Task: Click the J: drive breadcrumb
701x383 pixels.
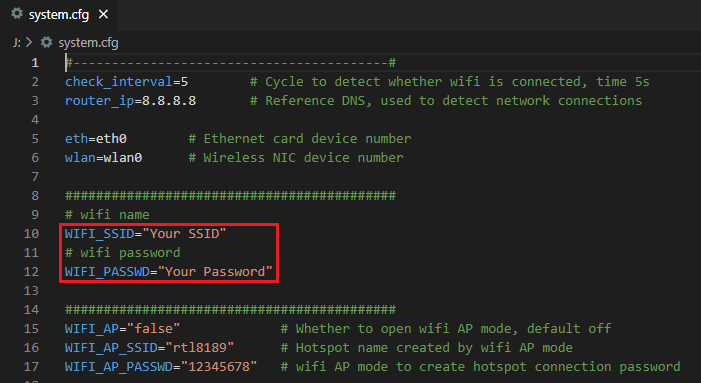Action: tap(17, 43)
